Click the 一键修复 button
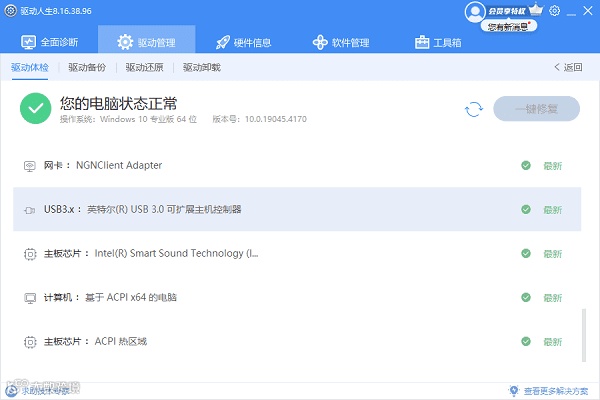This screenshot has height=400, width=600. [536, 109]
